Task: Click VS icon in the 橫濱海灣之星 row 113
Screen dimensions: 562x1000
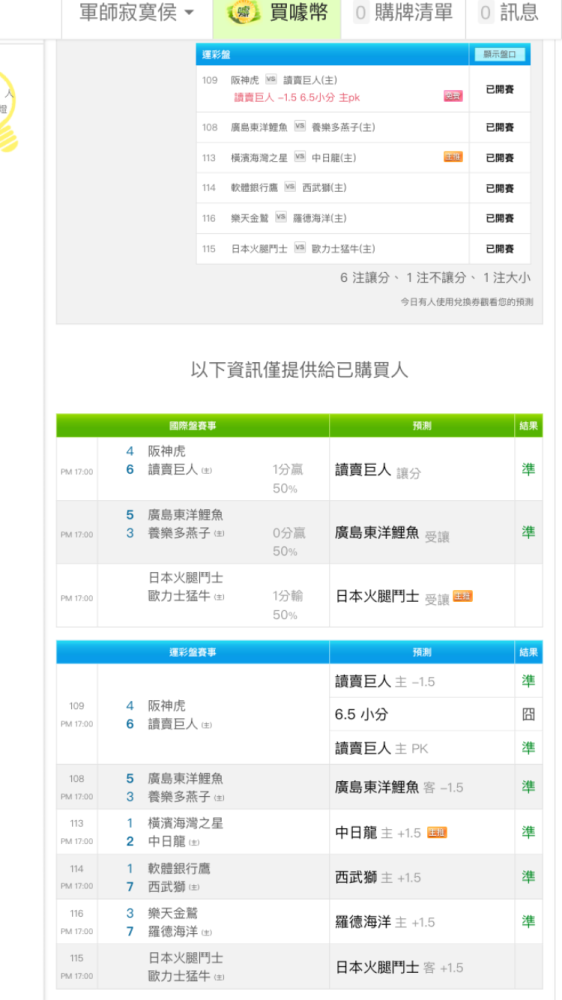Action: point(300,157)
